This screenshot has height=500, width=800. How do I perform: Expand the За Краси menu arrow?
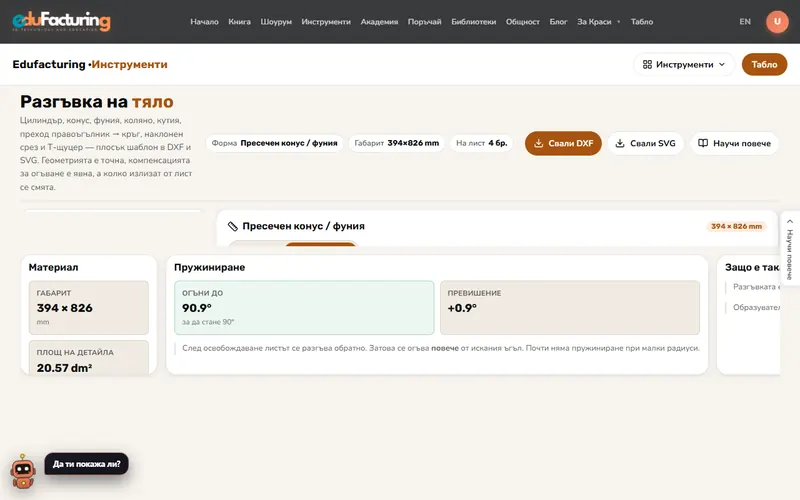click(x=619, y=22)
